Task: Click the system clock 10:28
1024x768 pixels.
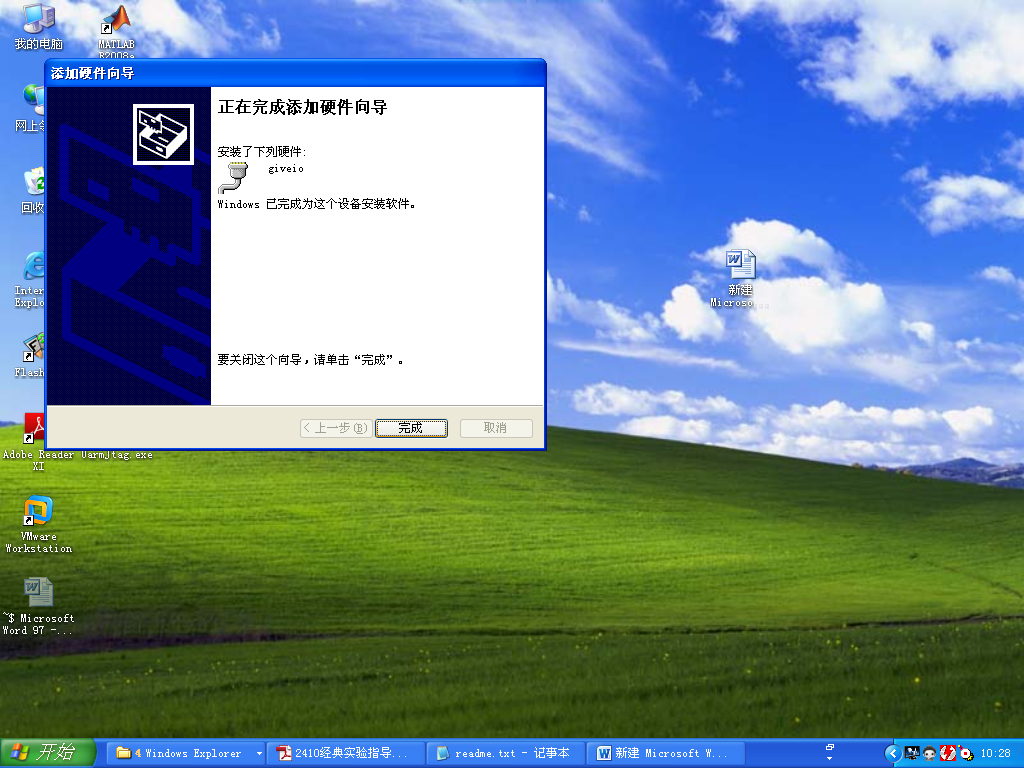Action: [996, 753]
